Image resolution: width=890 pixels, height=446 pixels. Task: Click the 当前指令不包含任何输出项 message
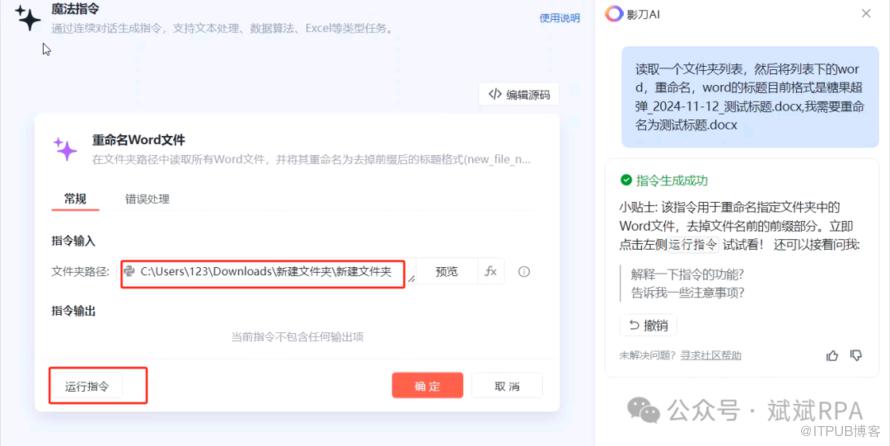click(x=297, y=337)
